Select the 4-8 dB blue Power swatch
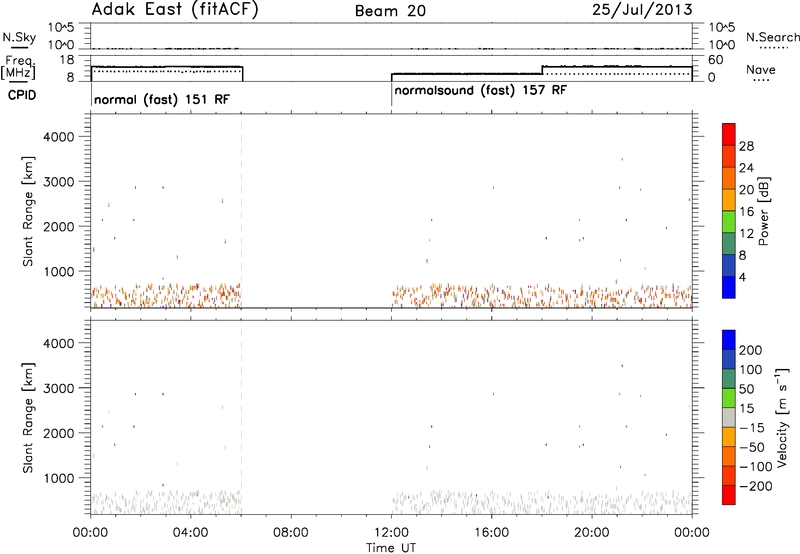Screen dimensions: 800x554 coord(729,266)
